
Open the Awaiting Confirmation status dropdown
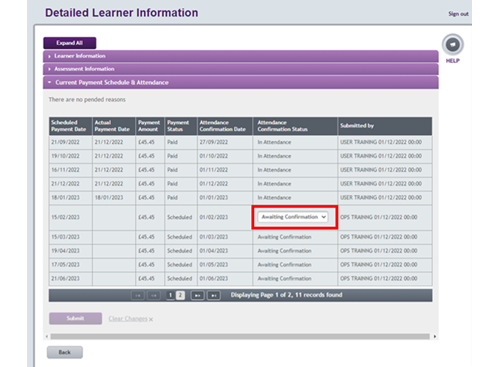293,217
